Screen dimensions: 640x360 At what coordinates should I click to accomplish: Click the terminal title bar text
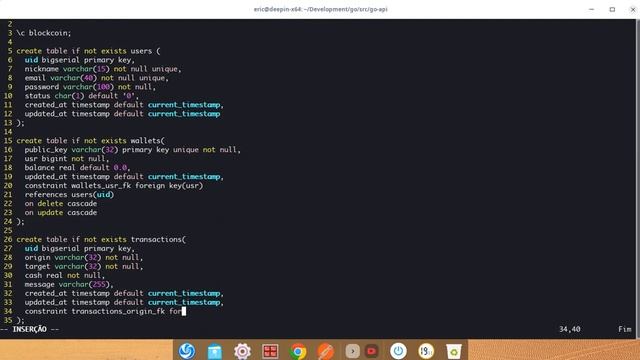pos(320,9)
